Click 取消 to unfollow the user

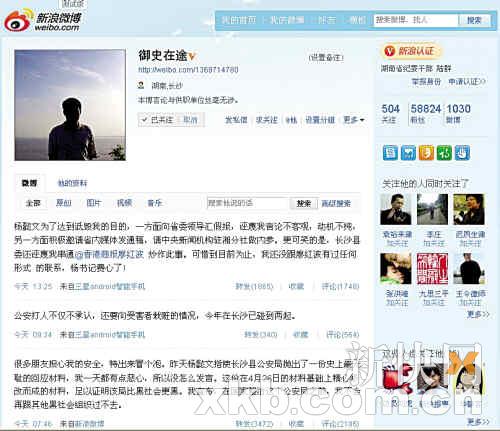pos(190,120)
